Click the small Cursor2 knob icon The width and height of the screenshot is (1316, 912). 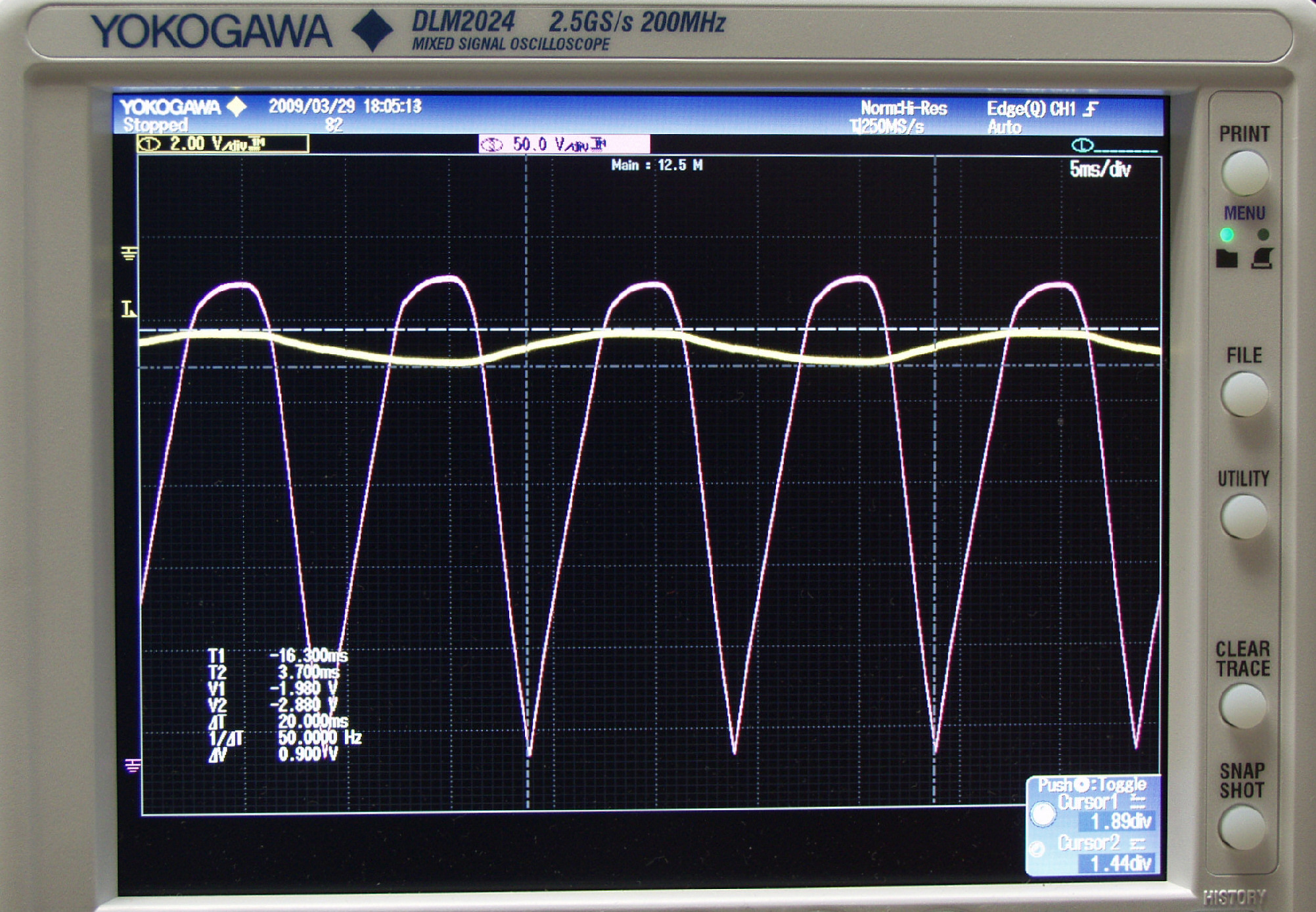click(x=1037, y=849)
